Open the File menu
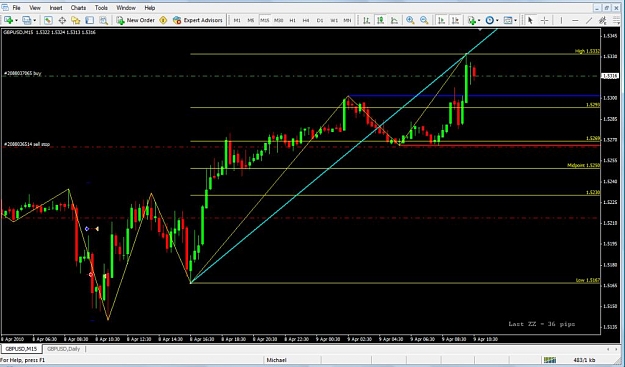Screen dimensions: 625x367 pyautogui.click(x=16, y=8)
